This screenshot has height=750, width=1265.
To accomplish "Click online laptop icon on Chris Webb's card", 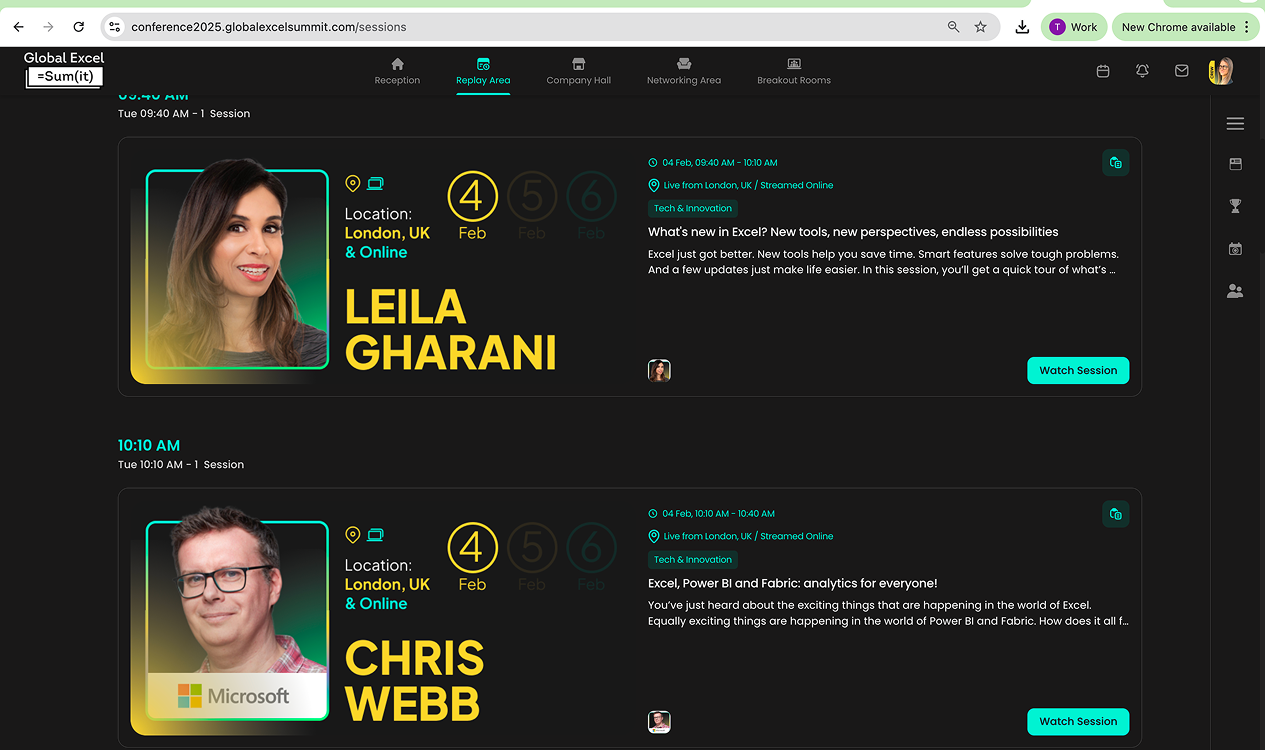I will [375, 534].
